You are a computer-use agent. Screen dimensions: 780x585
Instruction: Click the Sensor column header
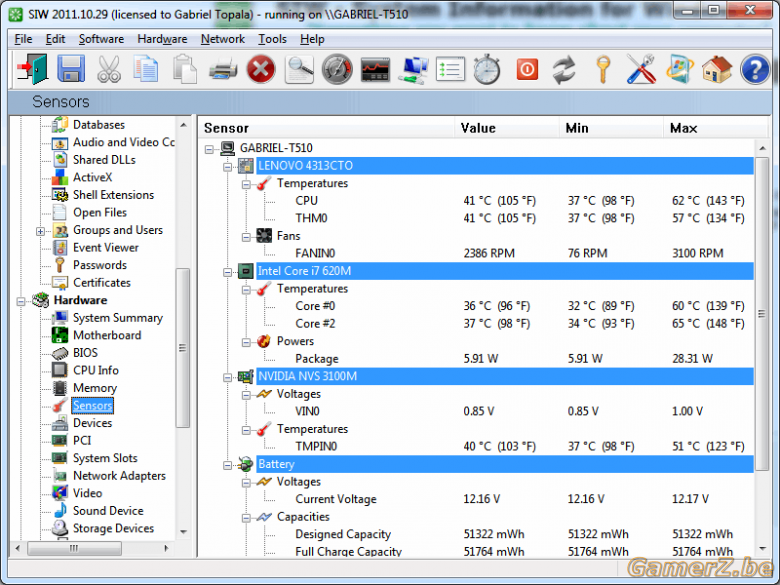click(x=326, y=128)
